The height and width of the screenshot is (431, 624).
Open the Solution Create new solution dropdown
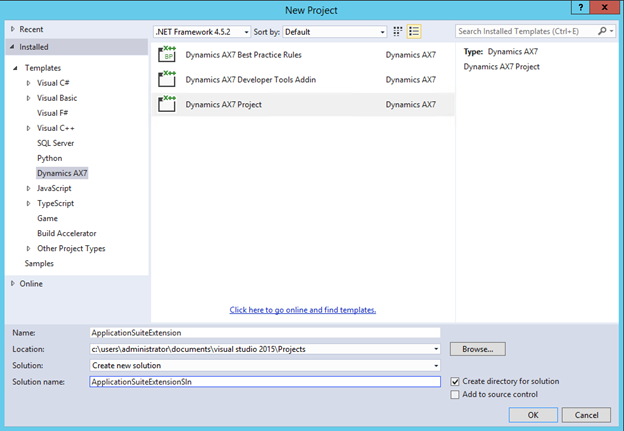[436, 365]
